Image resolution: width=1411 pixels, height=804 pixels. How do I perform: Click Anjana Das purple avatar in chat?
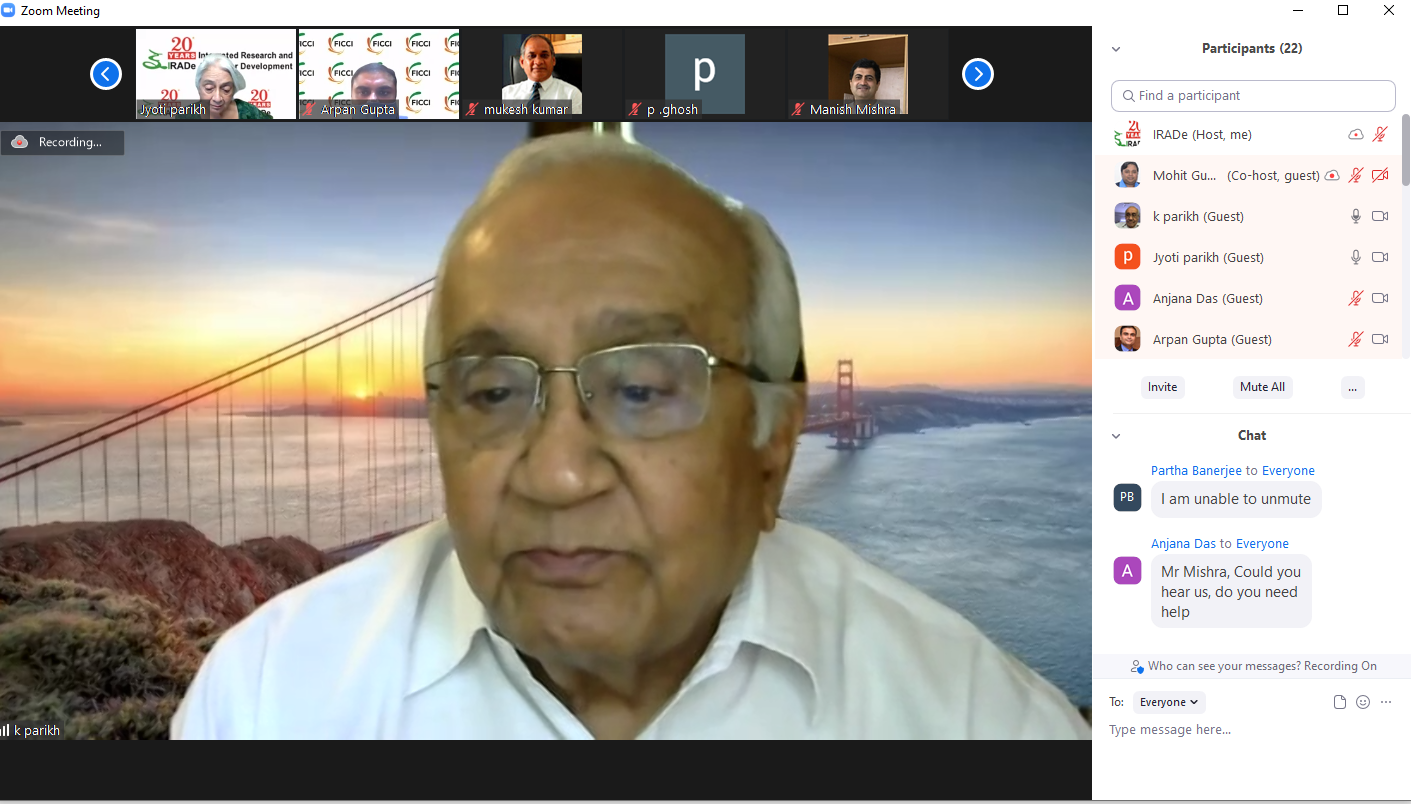(x=1127, y=571)
